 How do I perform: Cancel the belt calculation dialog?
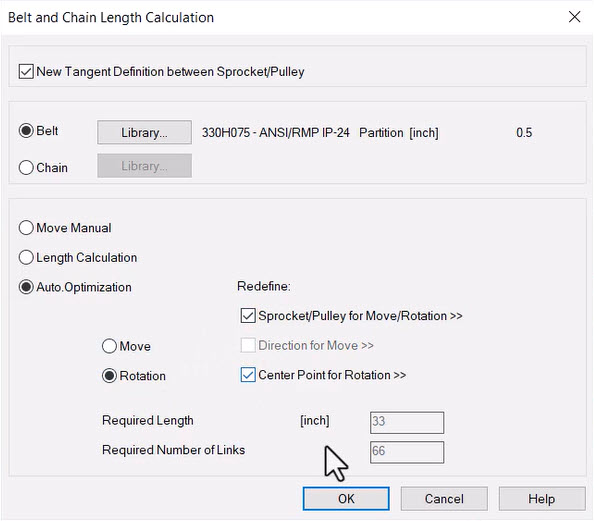444,499
